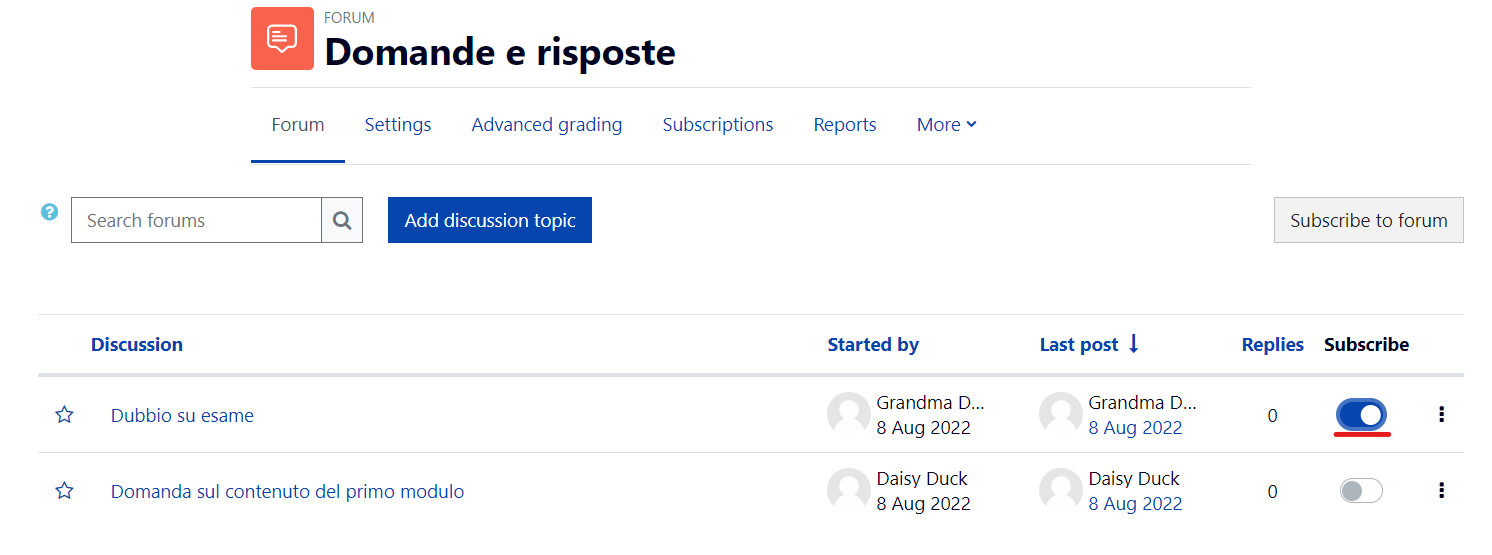Open three-dot menu for Daisy Duck's discussion
The width and height of the screenshot is (1492, 555).
[1441, 490]
